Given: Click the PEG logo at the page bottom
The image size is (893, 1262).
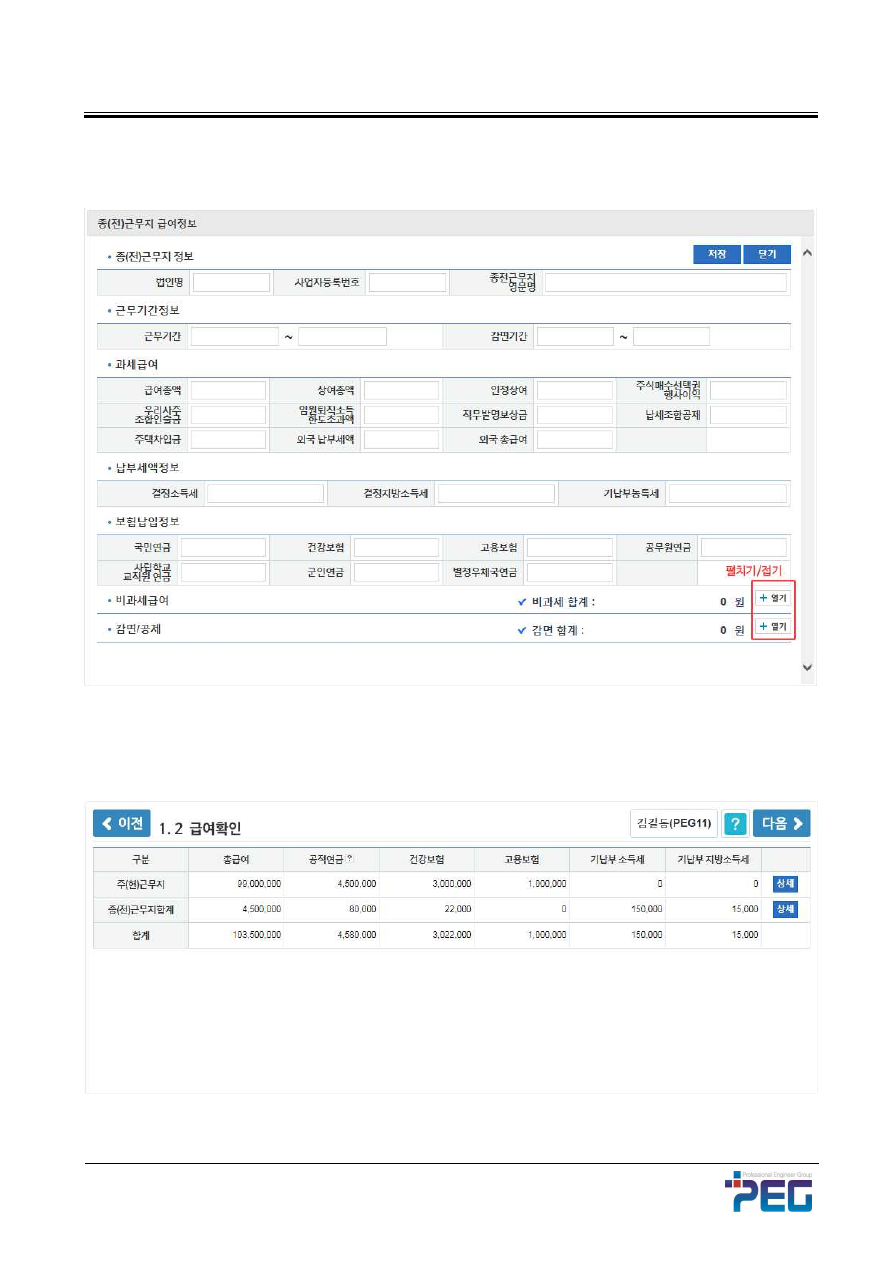Looking at the screenshot, I should pos(768,1192).
